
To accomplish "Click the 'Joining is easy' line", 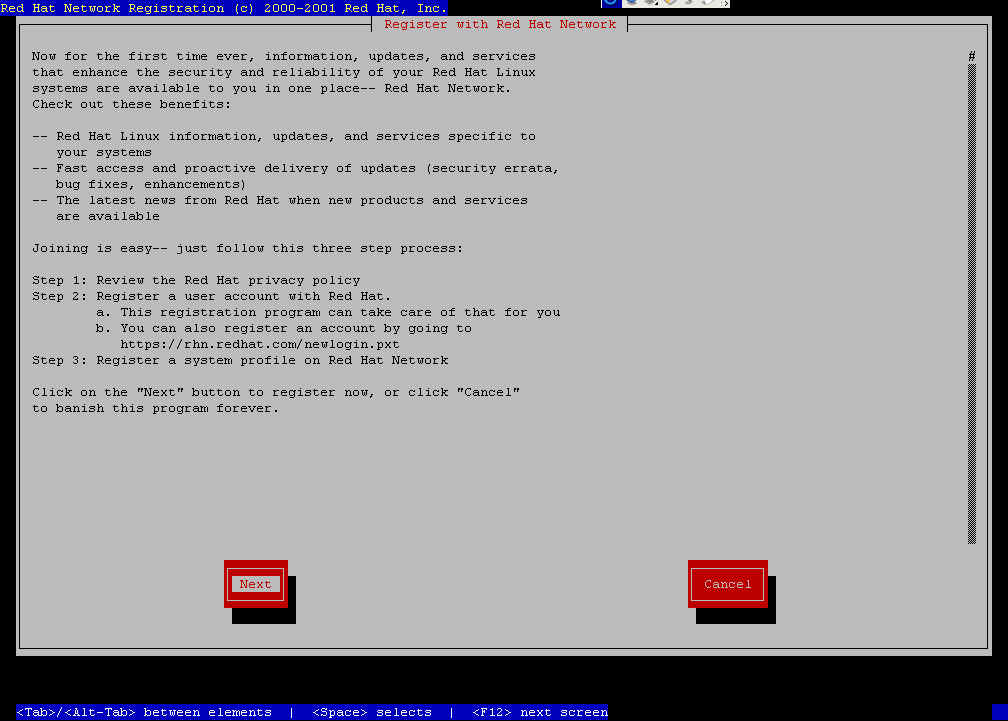I will pyautogui.click(x=248, y=248).
